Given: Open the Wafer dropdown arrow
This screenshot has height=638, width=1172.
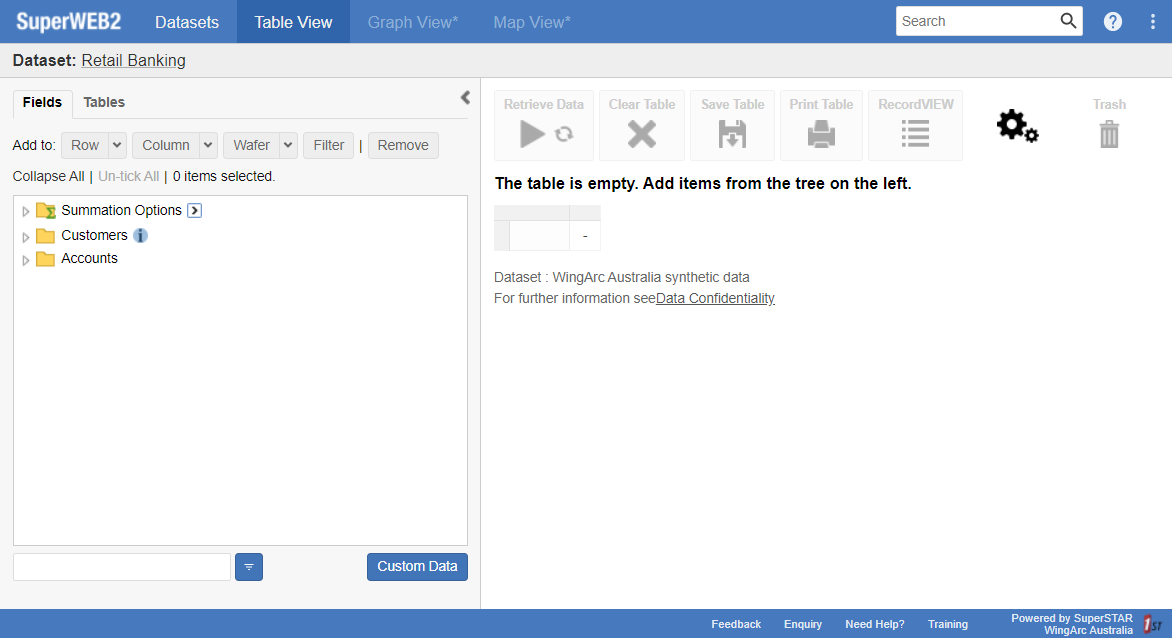Looking at the screenshot, I should pos(288,145).
